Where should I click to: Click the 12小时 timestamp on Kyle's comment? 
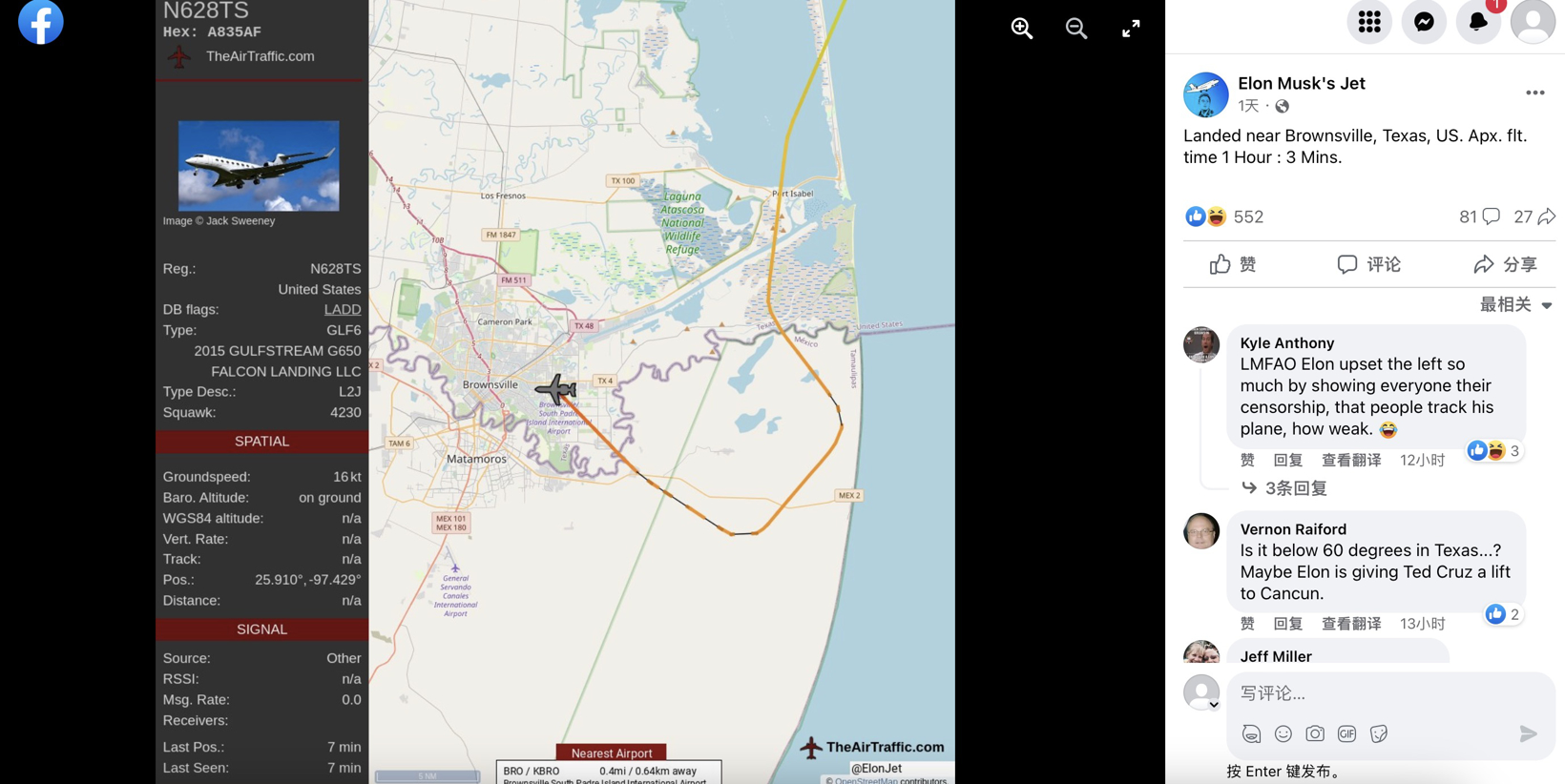click(1422, 460)
